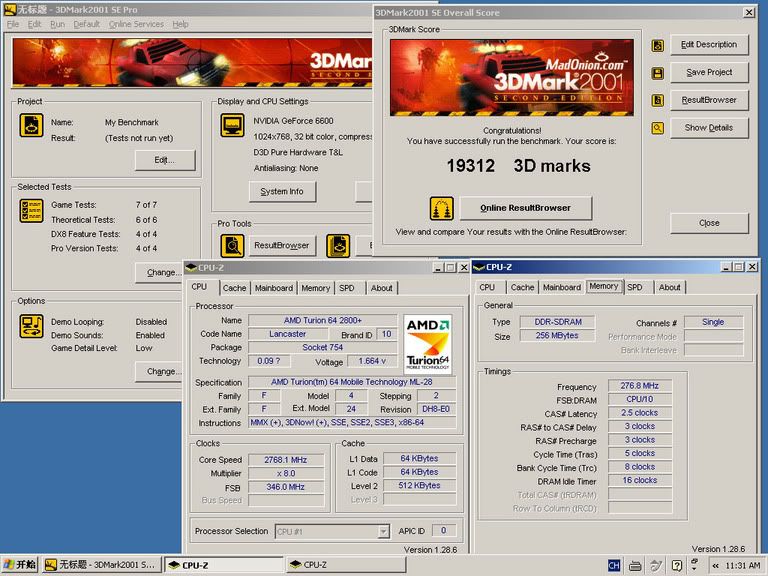Click the 11:31 AM taskbar clock
This screenshot has height=576, width=768.
coord(743,566)
